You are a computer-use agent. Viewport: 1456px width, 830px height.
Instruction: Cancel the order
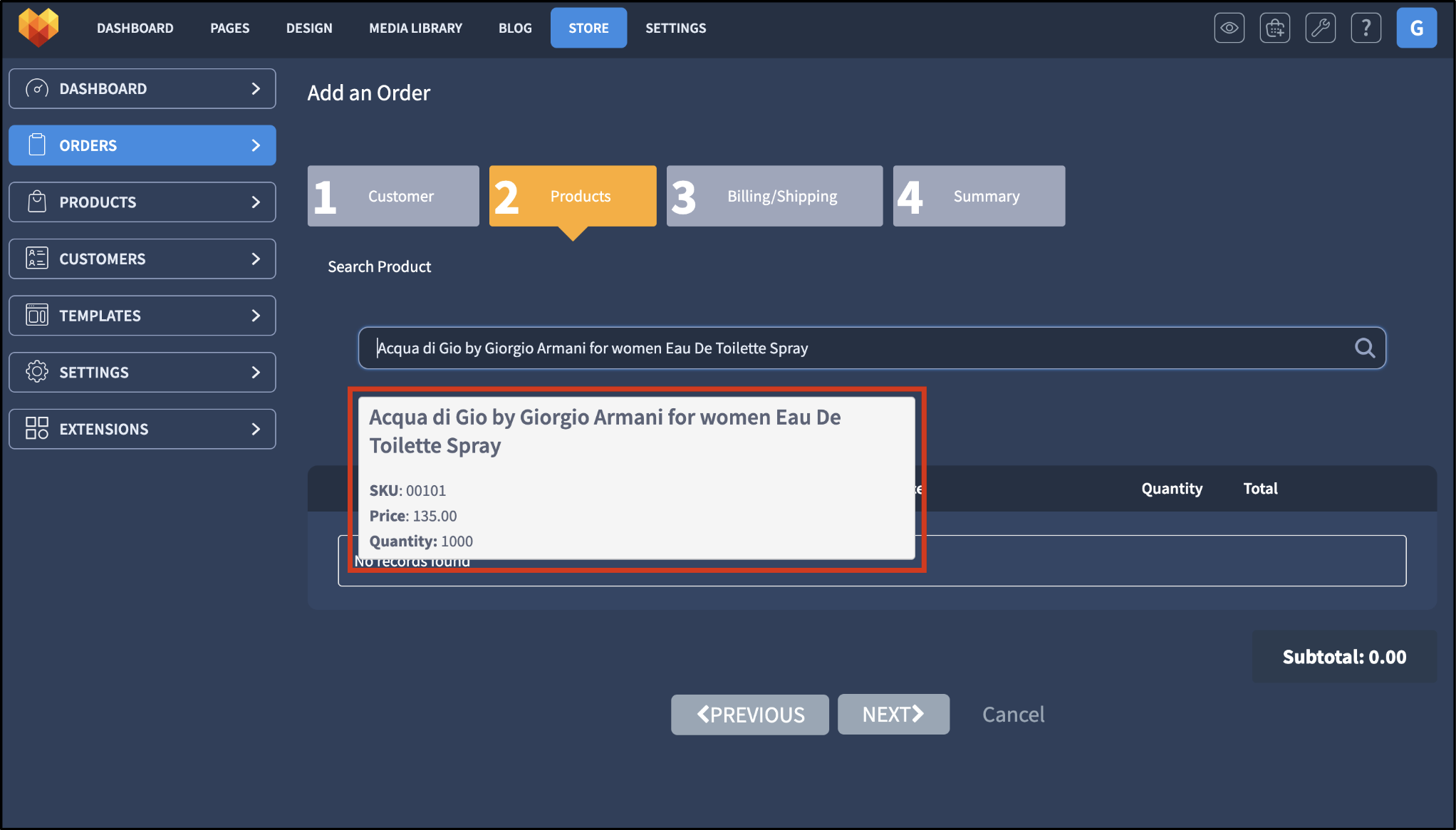[1013, 714]
